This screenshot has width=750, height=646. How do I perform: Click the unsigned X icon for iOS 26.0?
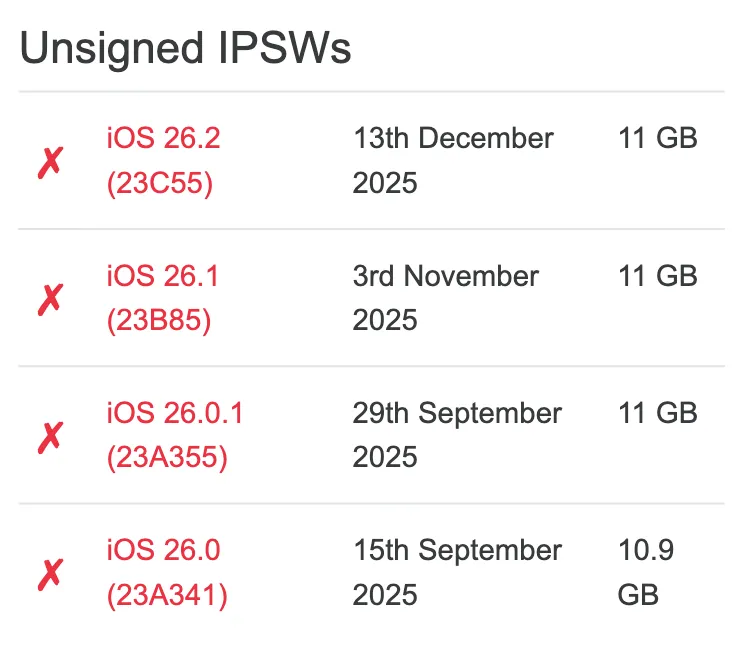(x=50, y=573)
